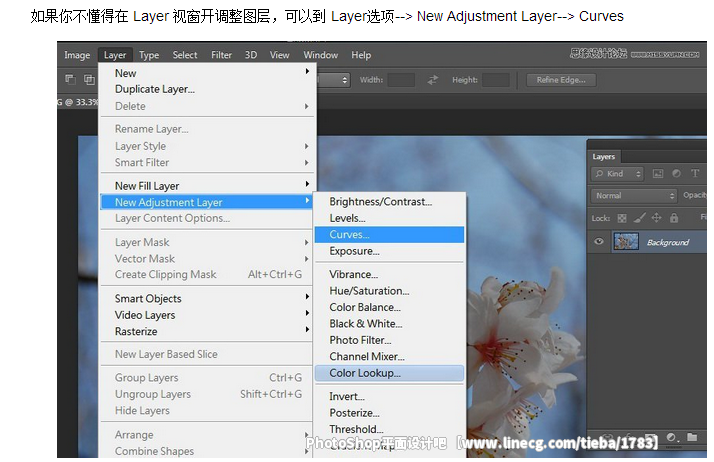
Task: Open the Select menu
Action: pyautogui.click(x=185, y=55)
